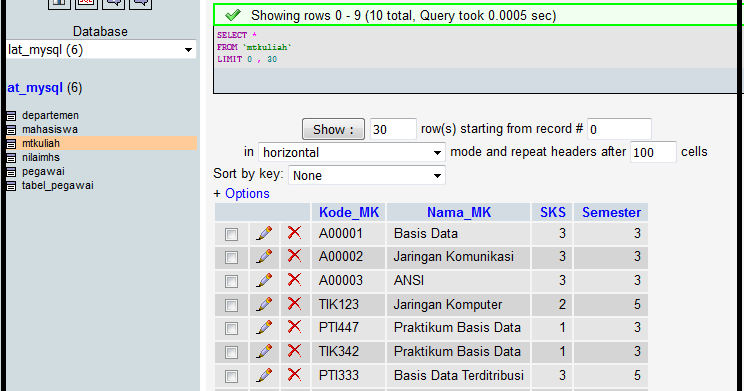Select the TIK342 row checkbox
This screenshot has width=744, height=391.
(231, 353)
